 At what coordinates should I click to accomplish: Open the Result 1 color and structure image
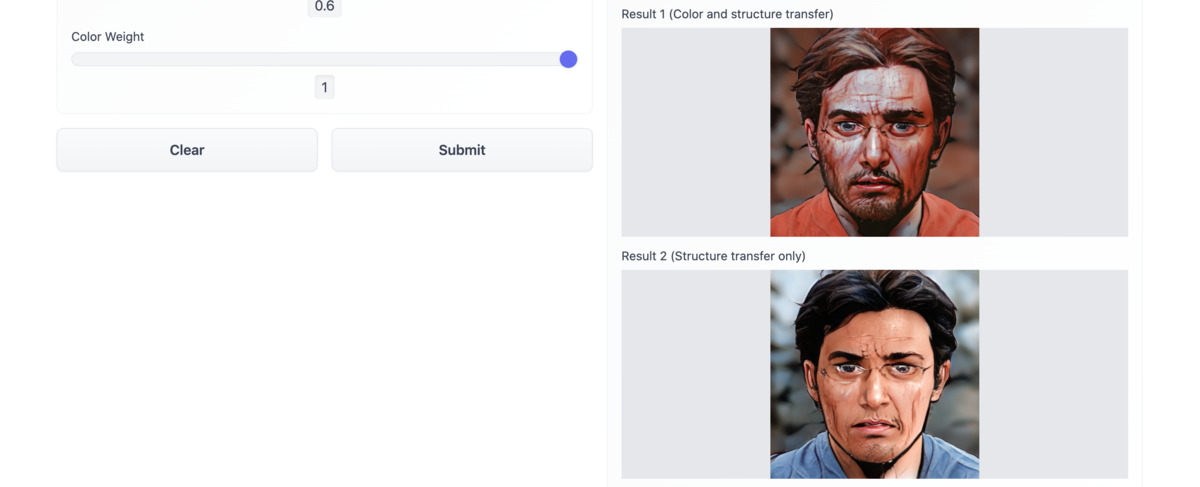pyautogui.click(x=874, y=132)
